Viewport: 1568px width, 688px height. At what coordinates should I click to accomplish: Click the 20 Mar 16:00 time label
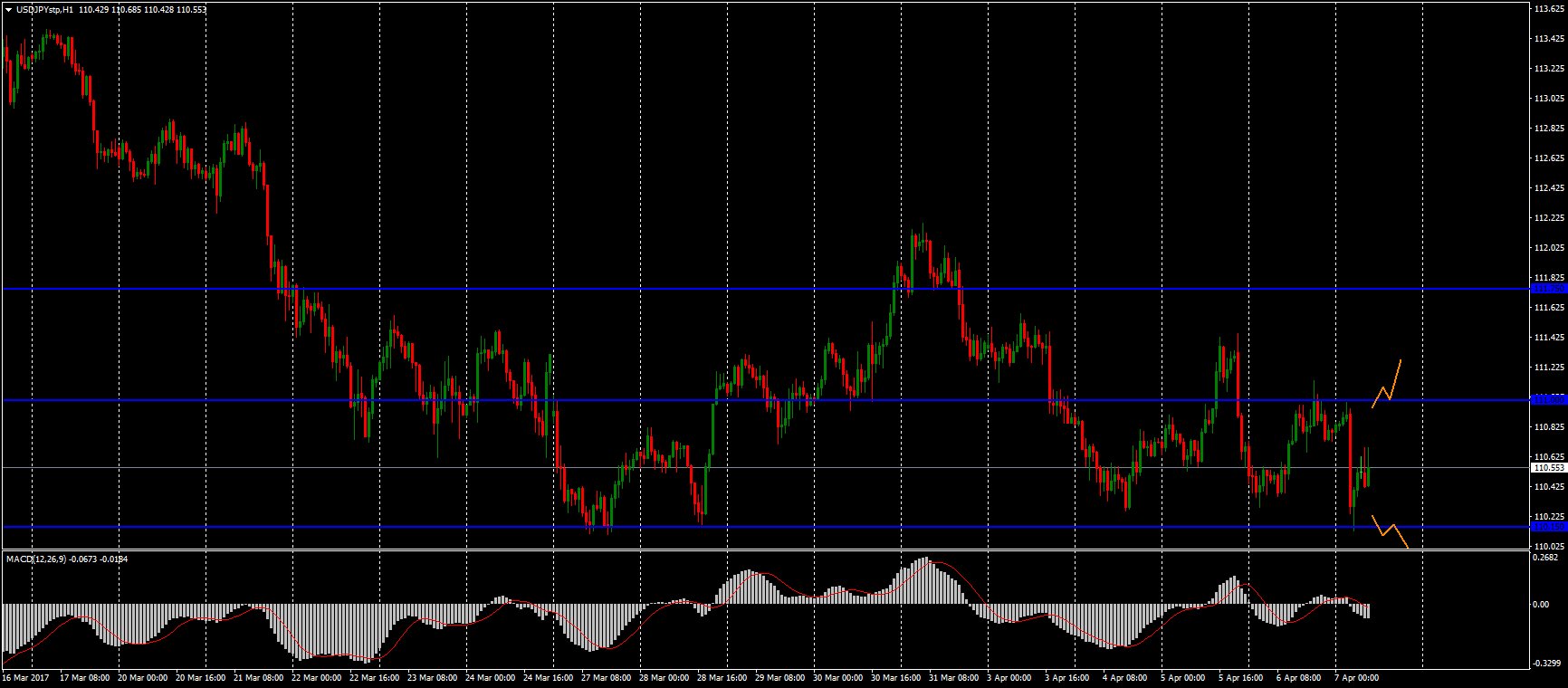click(x=201, y=677)
